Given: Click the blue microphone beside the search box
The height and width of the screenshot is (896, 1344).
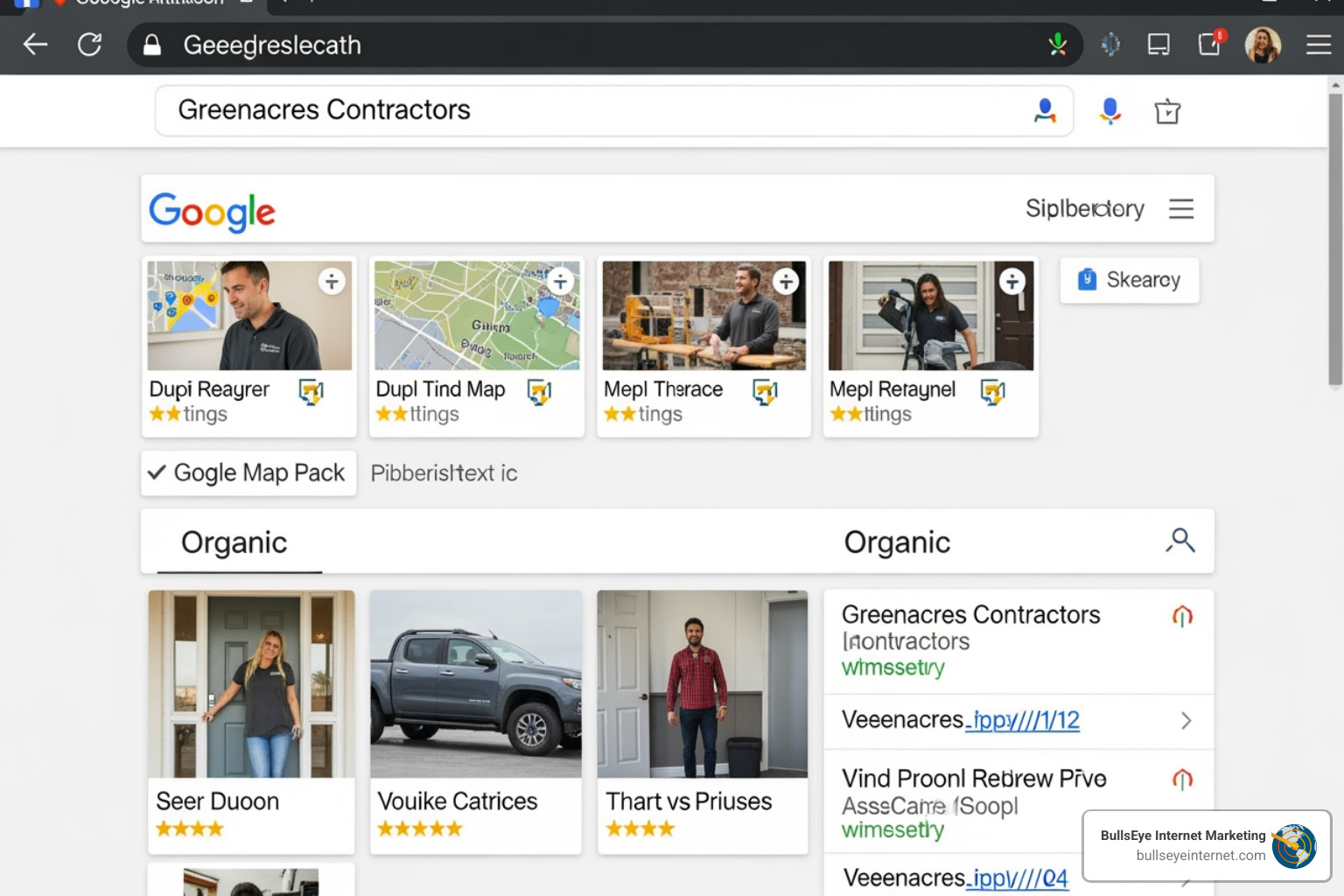Looking at the screenshot, I should click(1110, 111).
